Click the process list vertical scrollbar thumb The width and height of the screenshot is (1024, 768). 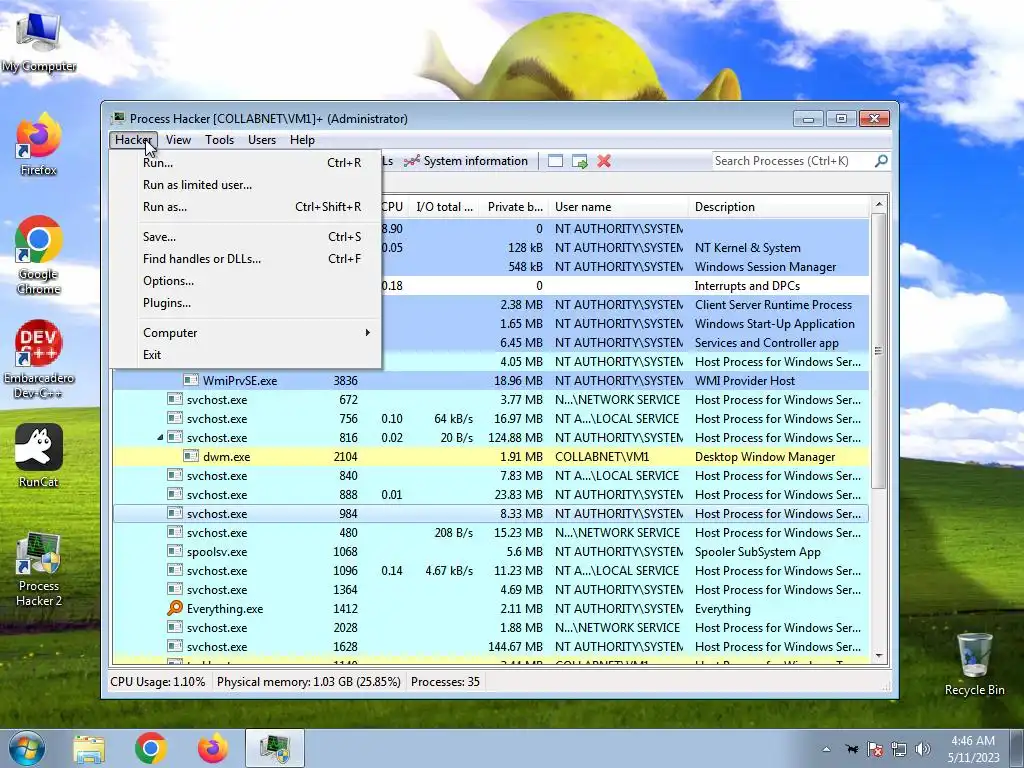coord(878,351)
